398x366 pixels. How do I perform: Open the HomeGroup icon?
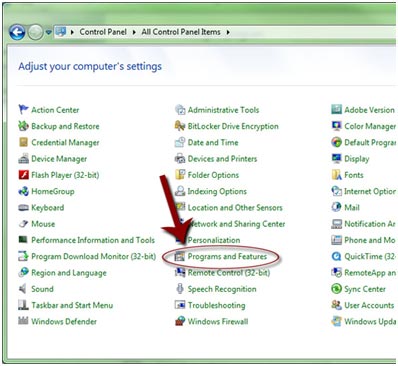click(x=23, y=191)
